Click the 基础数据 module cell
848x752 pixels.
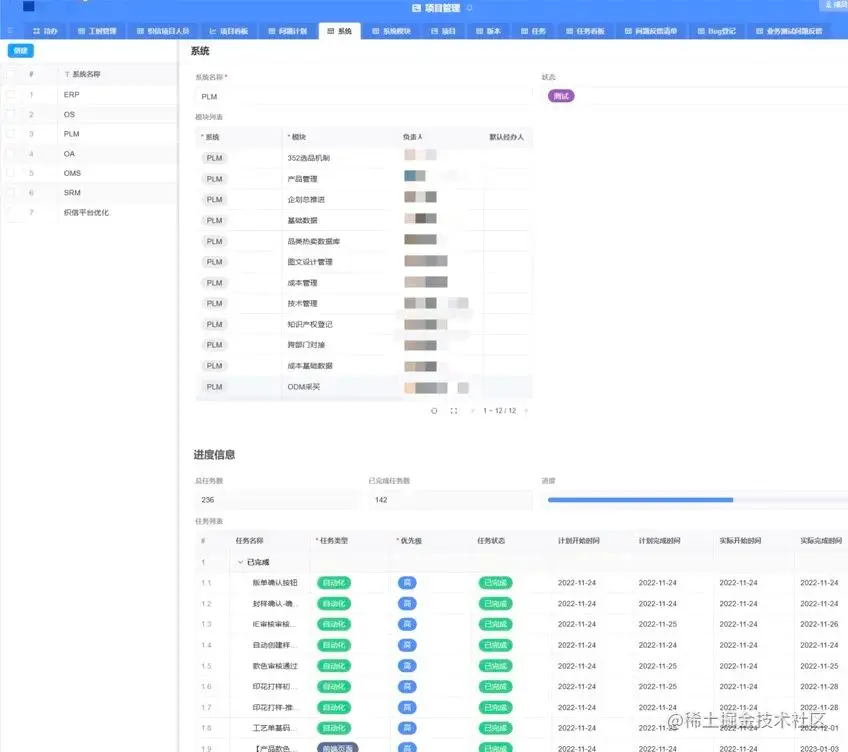click(x=302, y=220)
